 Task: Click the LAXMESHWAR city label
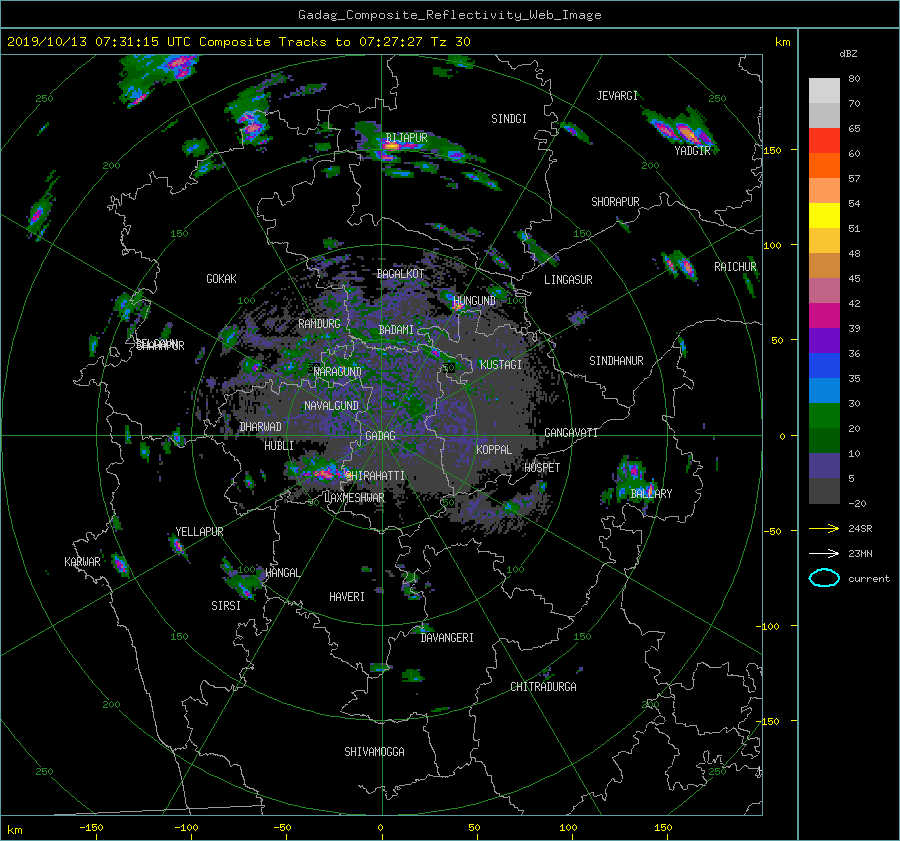click(354, 498)
